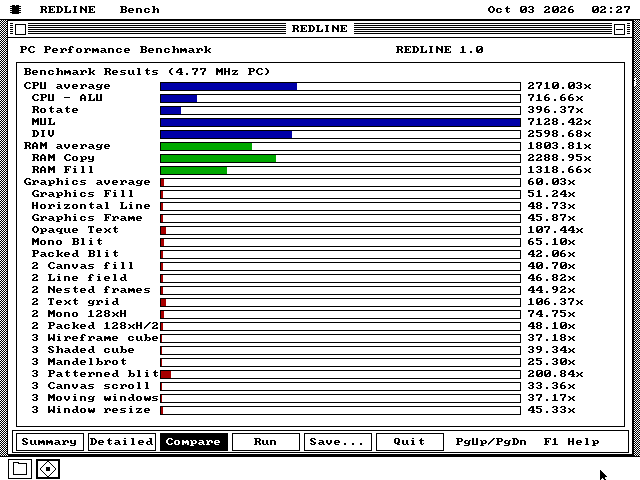
Task: Click the 2710.03x CPU average value
Action: [x=559, y=86]
